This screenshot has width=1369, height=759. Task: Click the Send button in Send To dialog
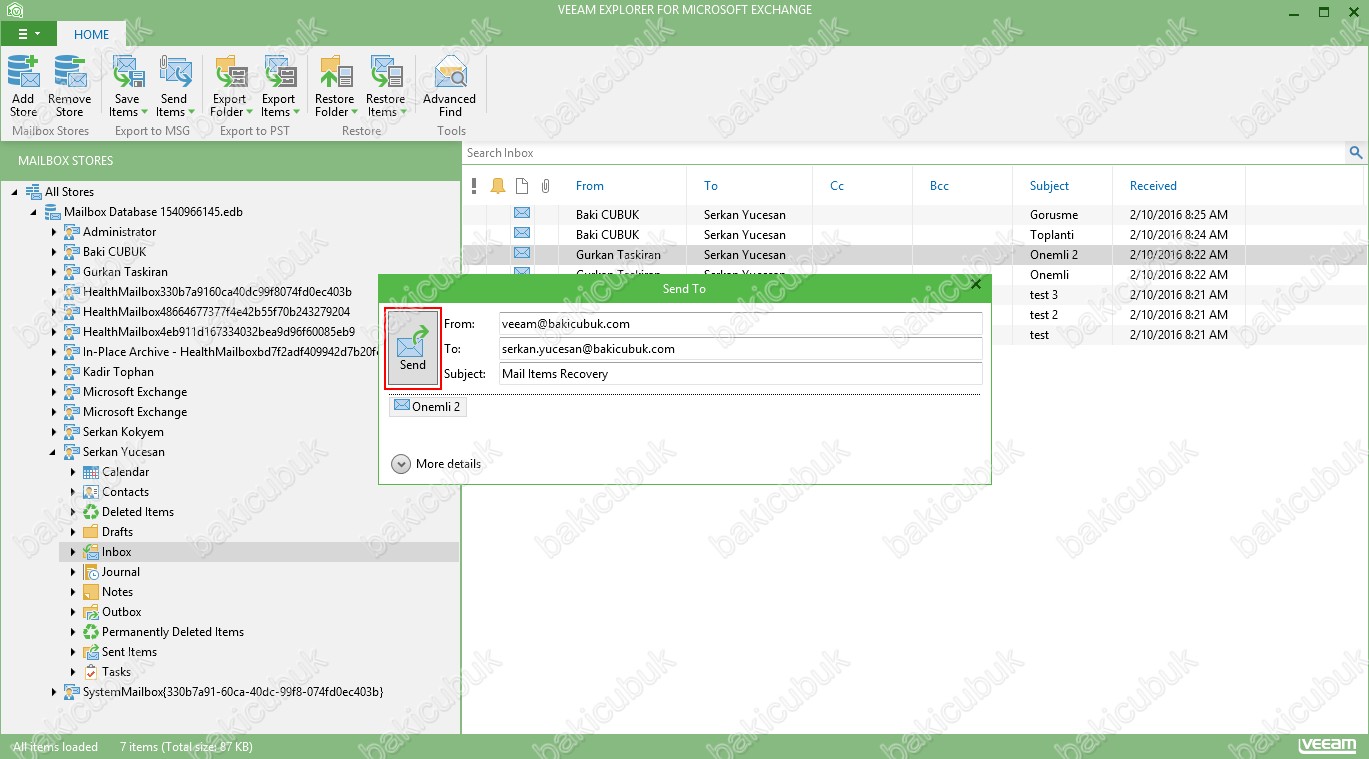[x=413, y=349]
